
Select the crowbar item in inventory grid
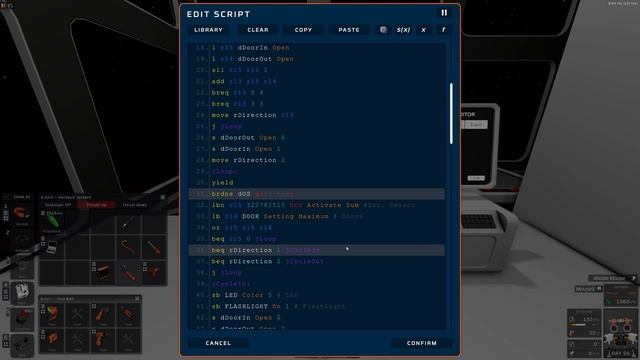(x=128, y=247)
